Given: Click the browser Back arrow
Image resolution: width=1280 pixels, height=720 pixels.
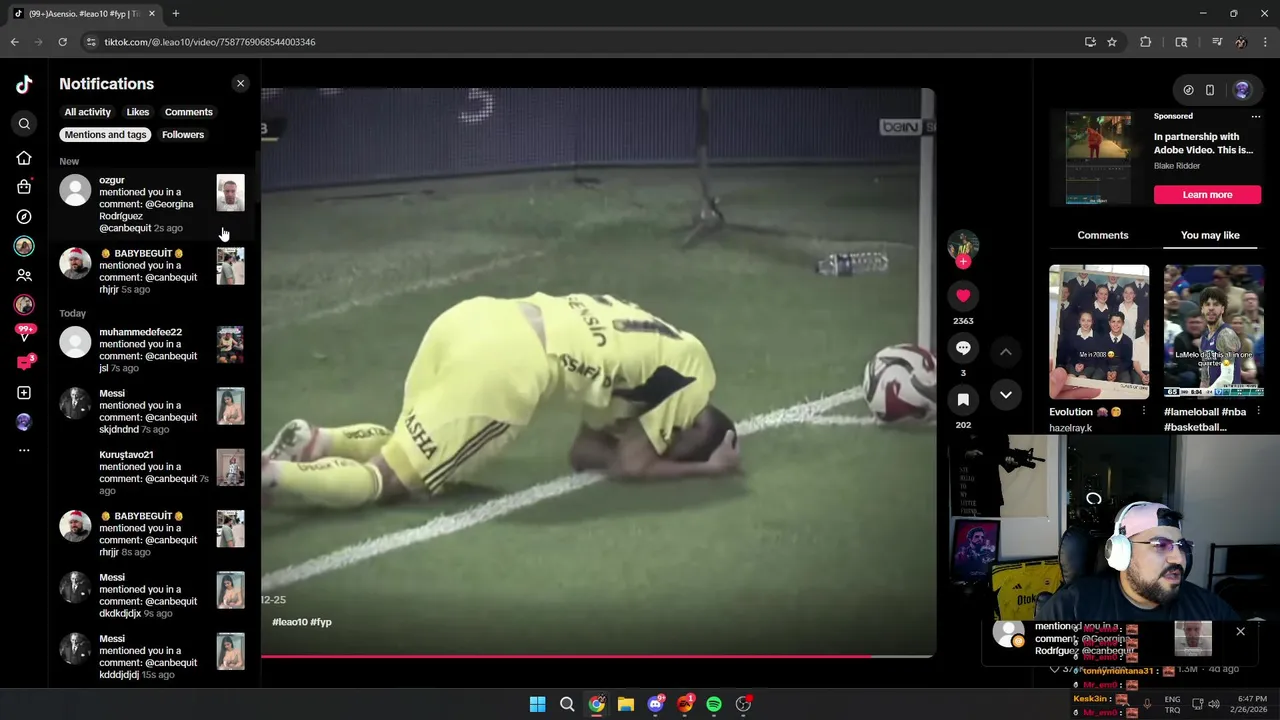Looking at the screenshot, I should click(15, 42).
